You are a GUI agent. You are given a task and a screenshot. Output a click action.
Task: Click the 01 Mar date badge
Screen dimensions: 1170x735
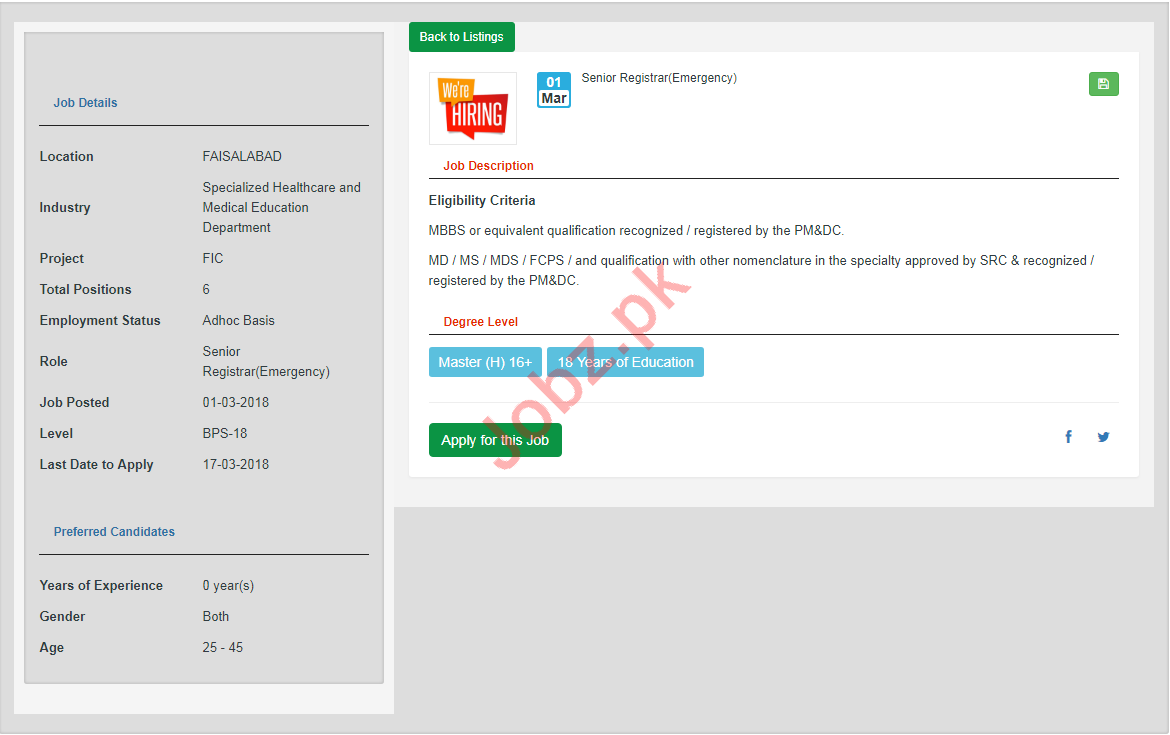click(x=553, y=90)
